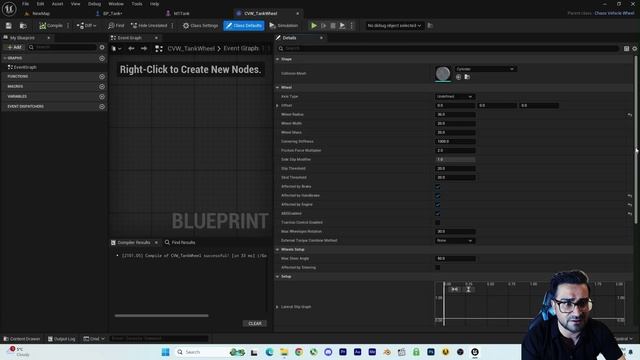Reset Affected by Handbrake to default
This screenshot has width=640, height=360.
coord(629,196)
